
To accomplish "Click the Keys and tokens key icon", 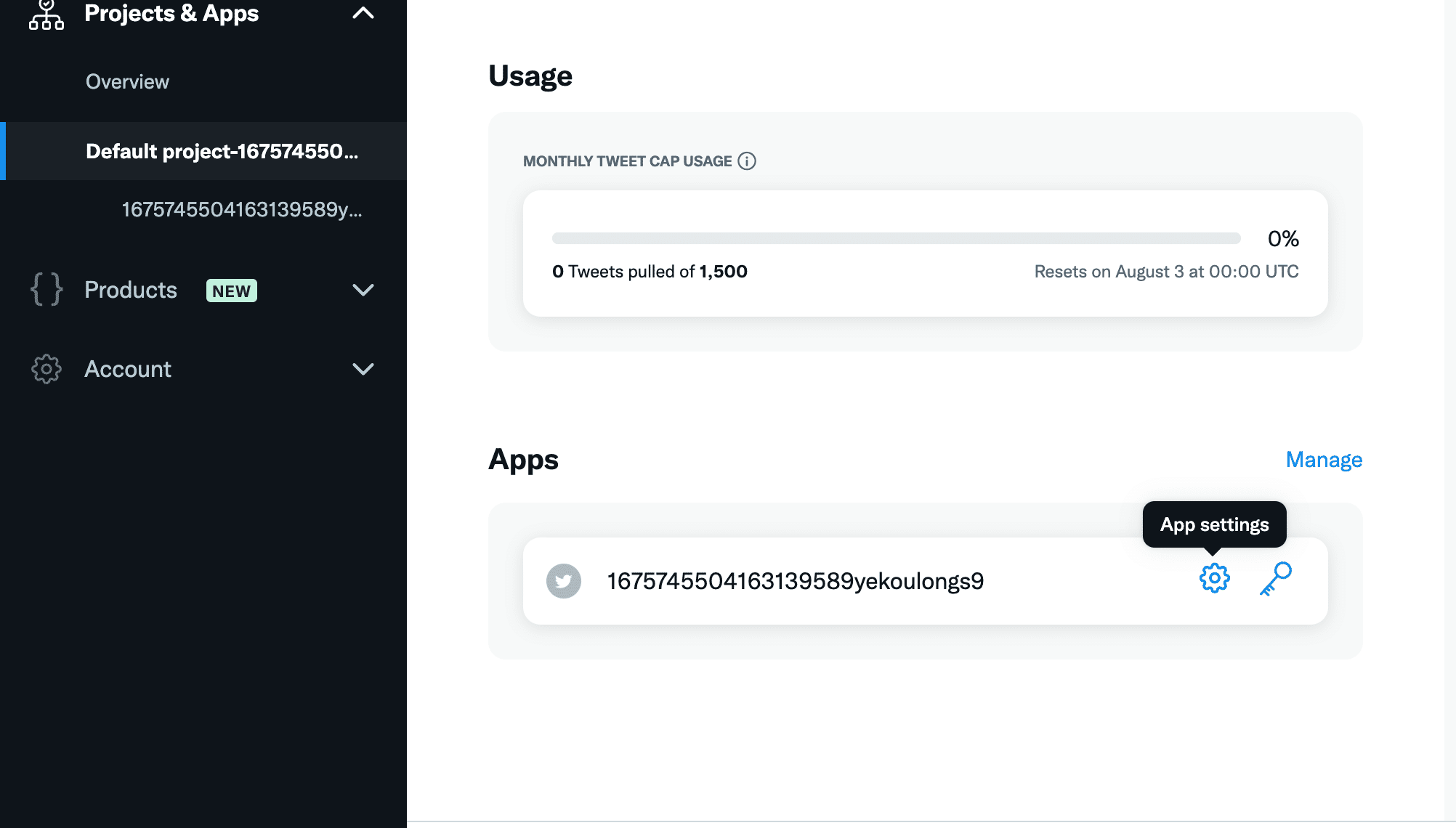I will tap(1275, 579).
